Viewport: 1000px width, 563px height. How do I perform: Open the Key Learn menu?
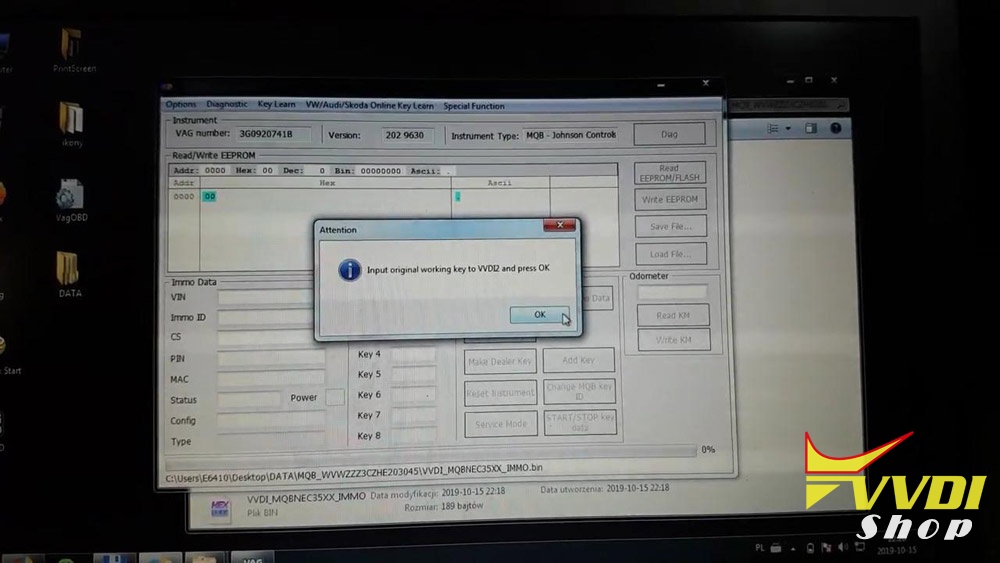coord(276,104)
